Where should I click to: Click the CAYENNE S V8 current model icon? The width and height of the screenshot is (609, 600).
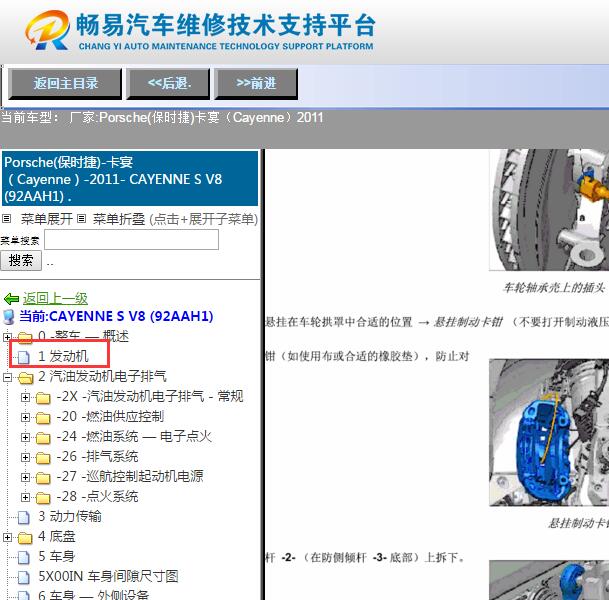[x=9, y=317]
